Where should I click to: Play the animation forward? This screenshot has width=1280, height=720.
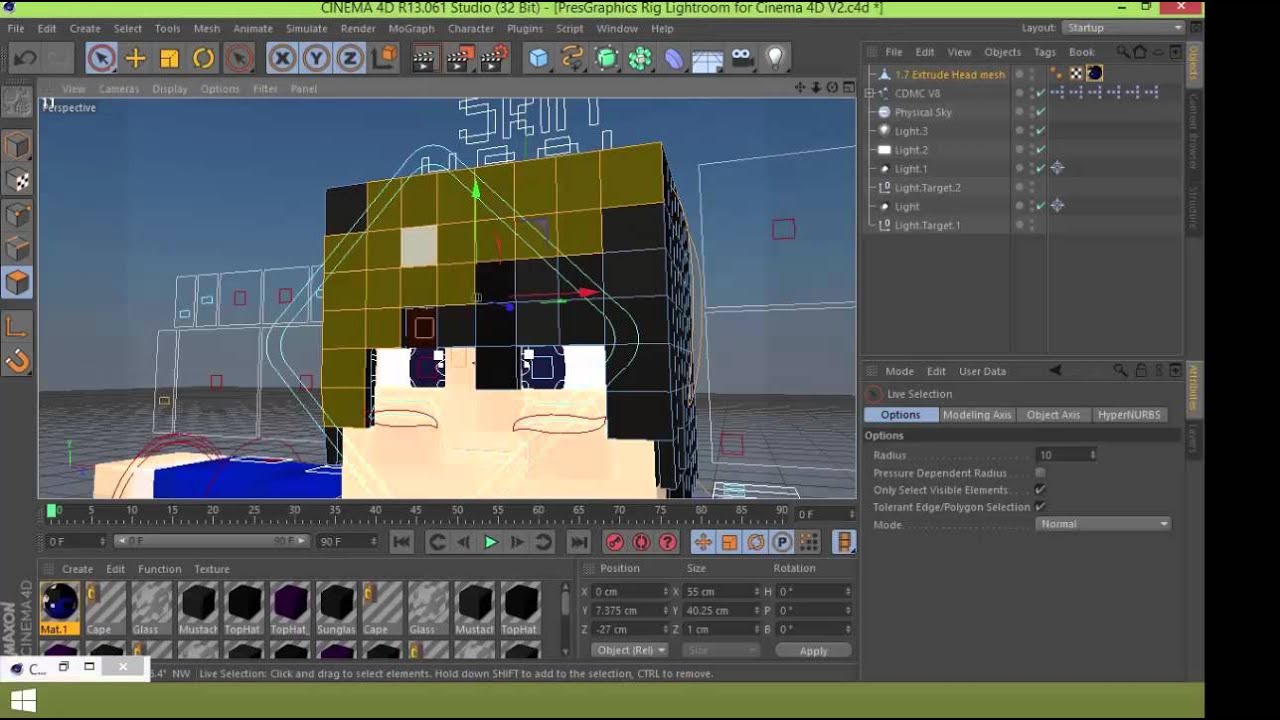(x=490, y=542)
